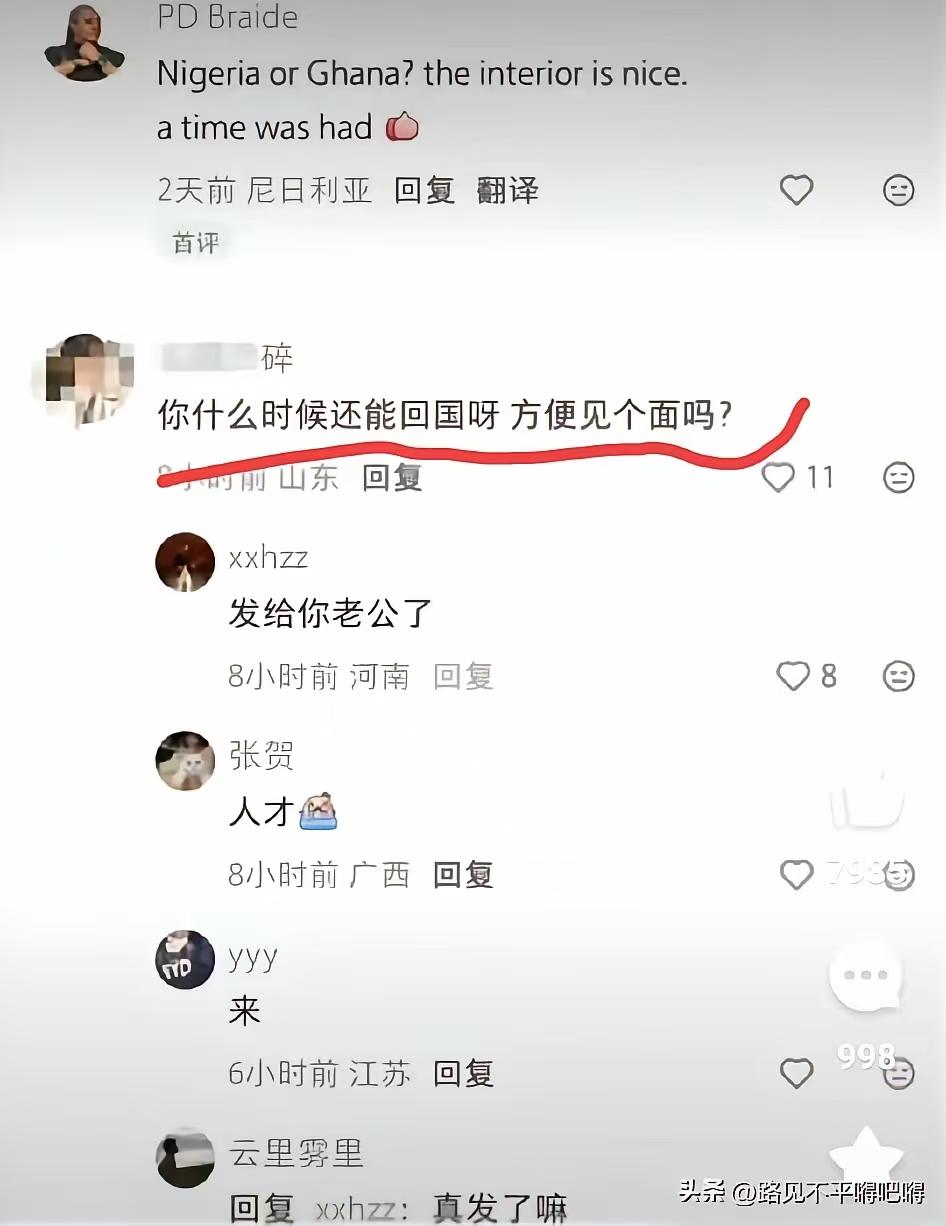Viewport: 946px width, 1226px height.
Task: Reply to the Shandong comment
Action: coord(392,477)
